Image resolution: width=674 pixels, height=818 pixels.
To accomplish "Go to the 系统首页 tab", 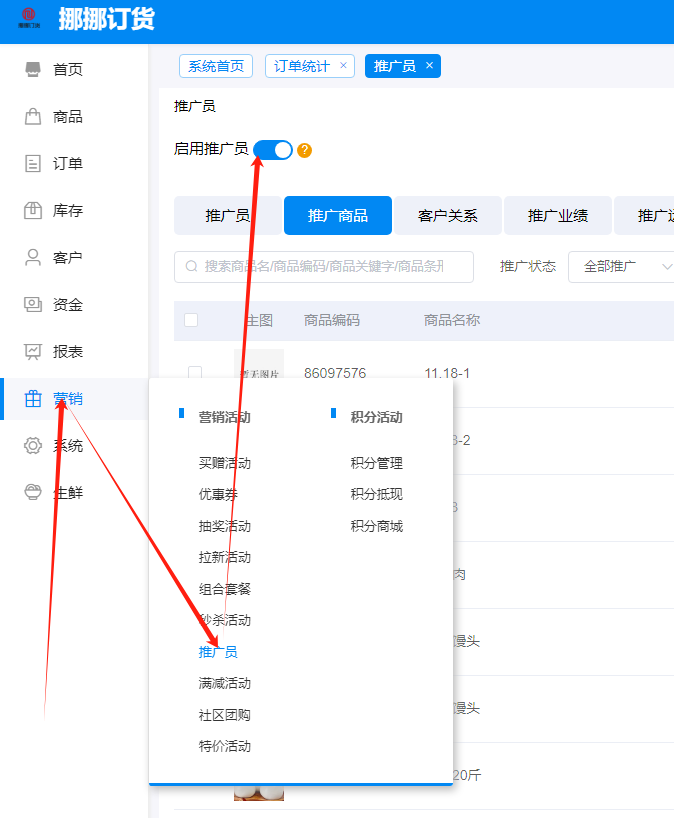I will click(x=216, y=66).
